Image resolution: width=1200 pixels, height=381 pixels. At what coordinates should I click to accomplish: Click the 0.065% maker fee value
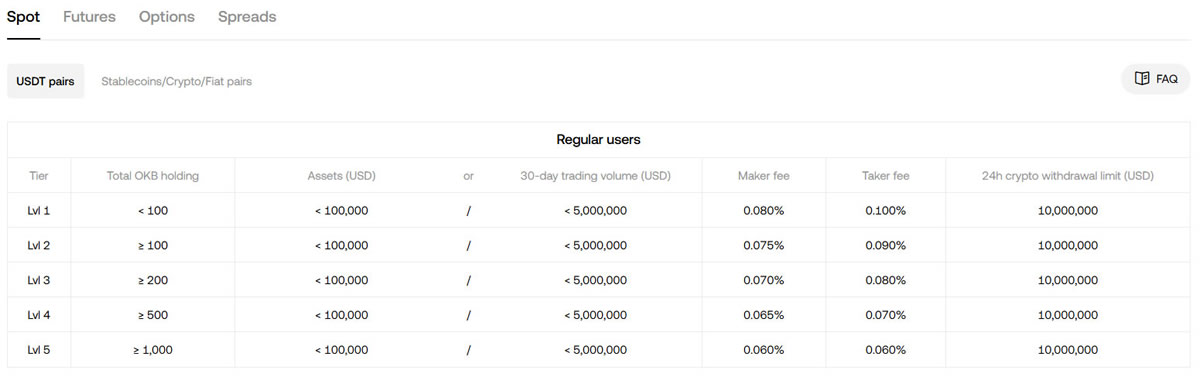point(763,315)
